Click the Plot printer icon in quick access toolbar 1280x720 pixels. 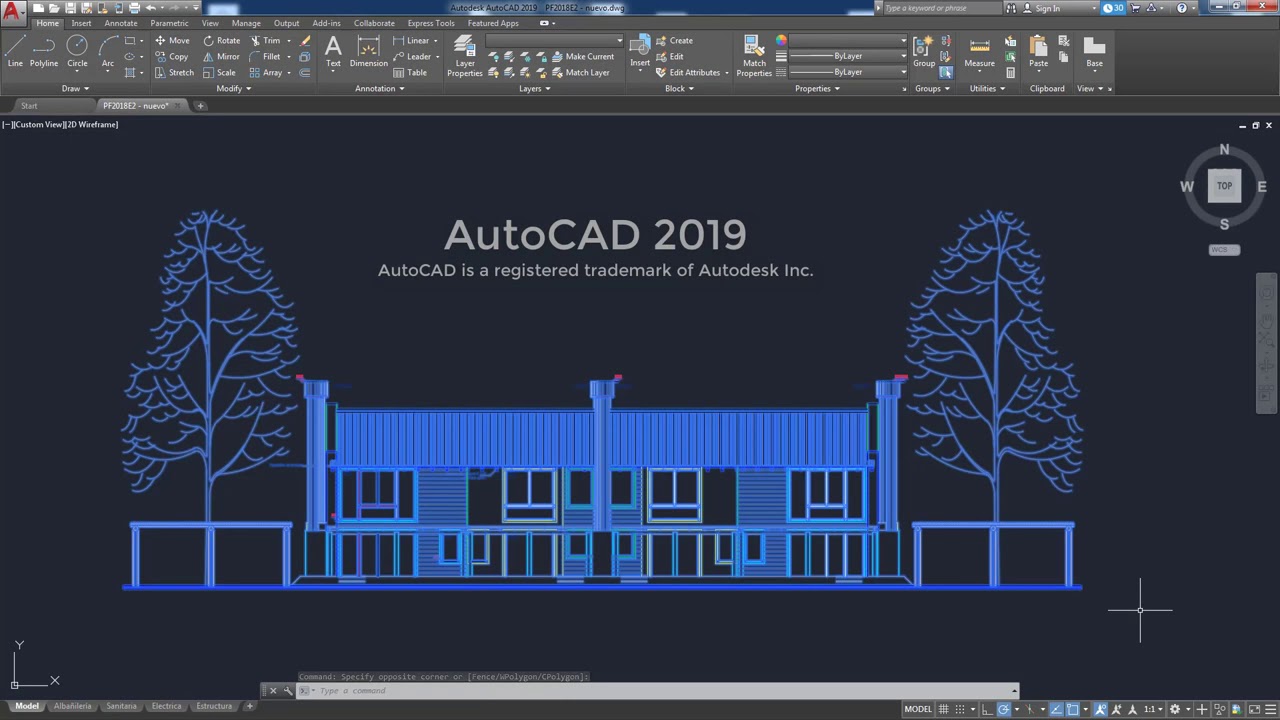coord(134,8)
